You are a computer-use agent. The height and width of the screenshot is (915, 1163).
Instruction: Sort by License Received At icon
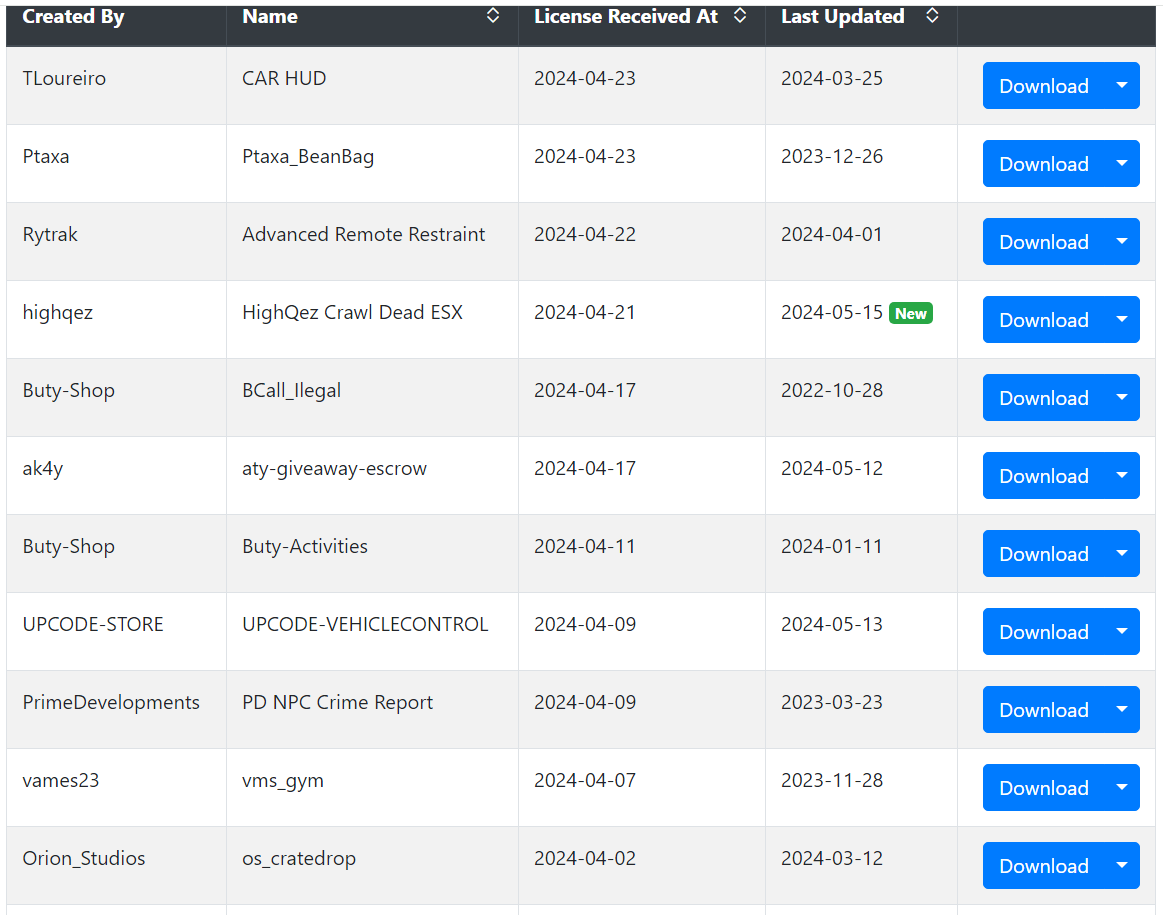pyautogui.click(x=739, y=16)
